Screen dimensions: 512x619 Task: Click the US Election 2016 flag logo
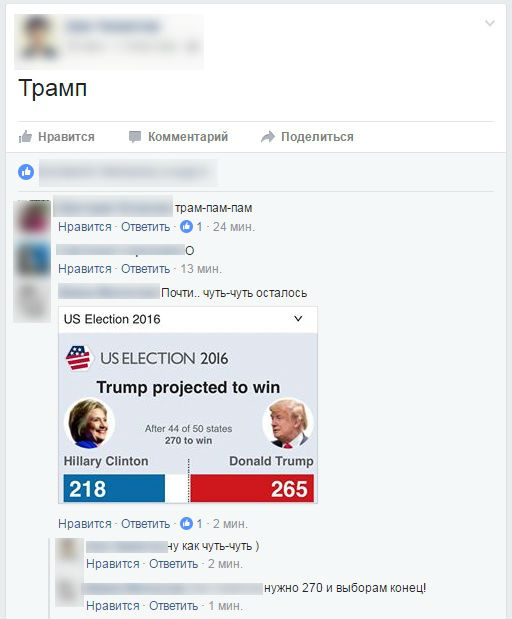pyautogui.click(x=78, y=358)
